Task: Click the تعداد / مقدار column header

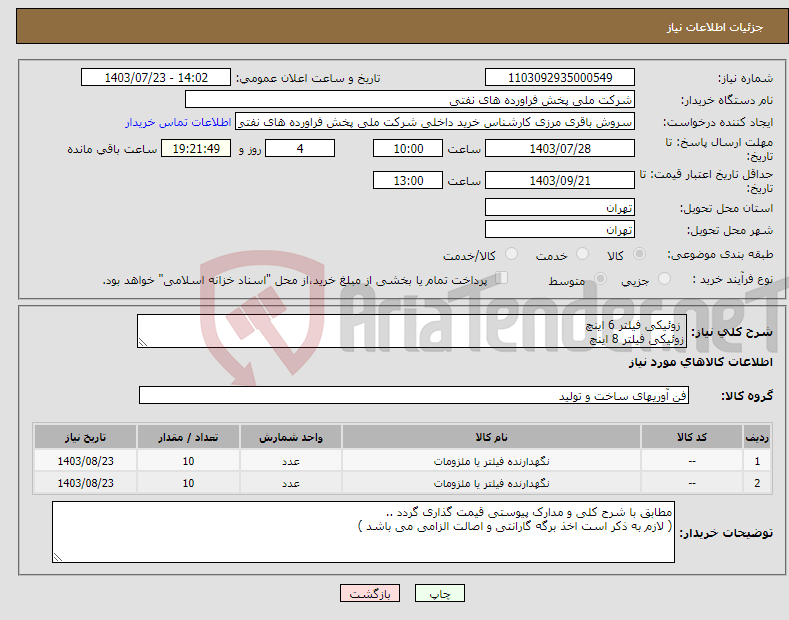Action: (188, 437)
